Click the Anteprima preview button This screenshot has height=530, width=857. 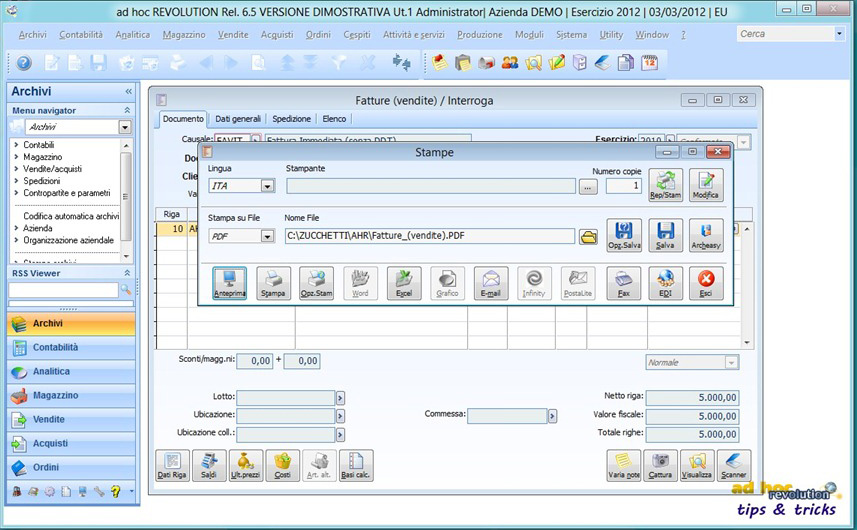[230, 283]
